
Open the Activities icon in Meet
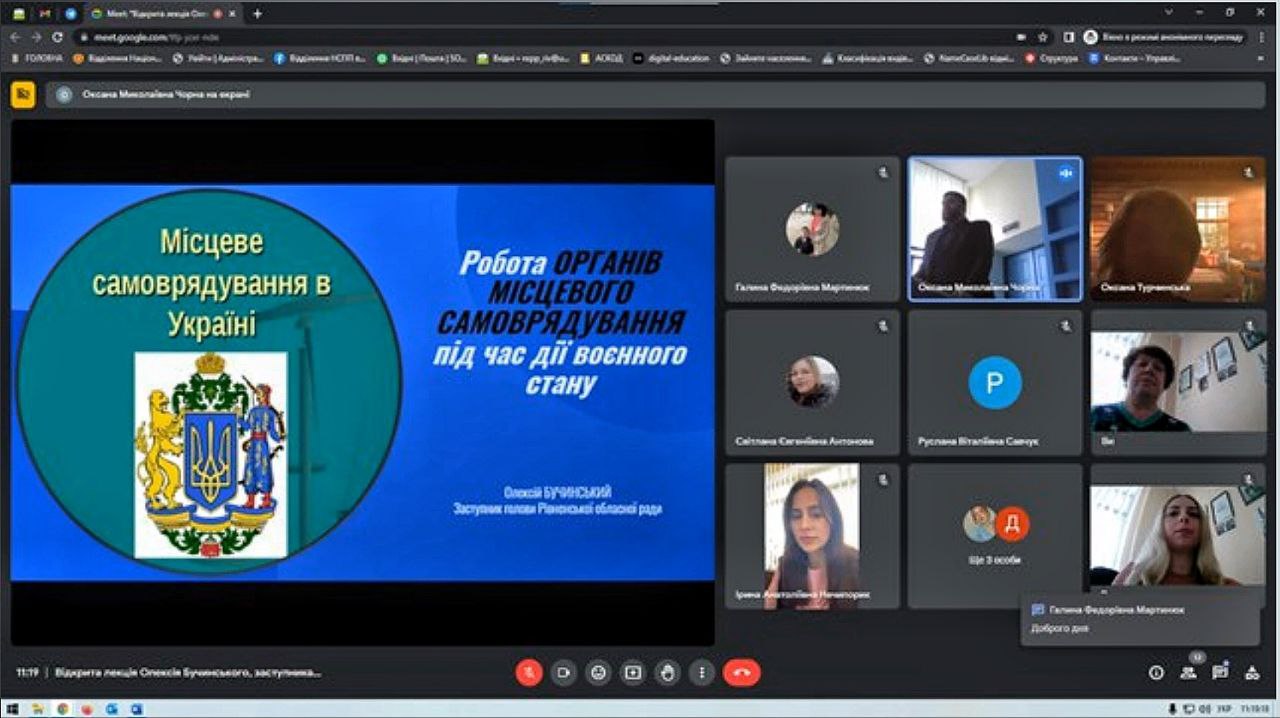(x=1252, y=673)
